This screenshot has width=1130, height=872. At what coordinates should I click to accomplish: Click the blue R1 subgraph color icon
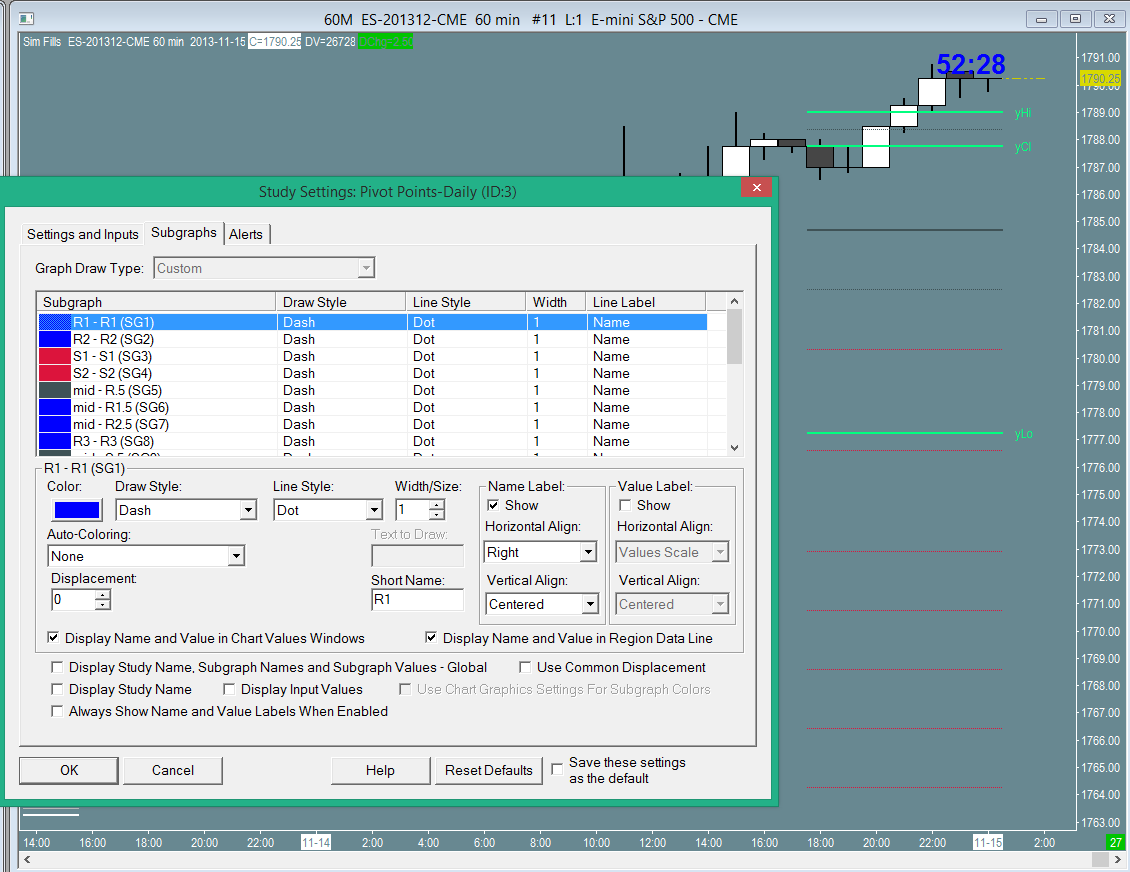tap(55, 323)
